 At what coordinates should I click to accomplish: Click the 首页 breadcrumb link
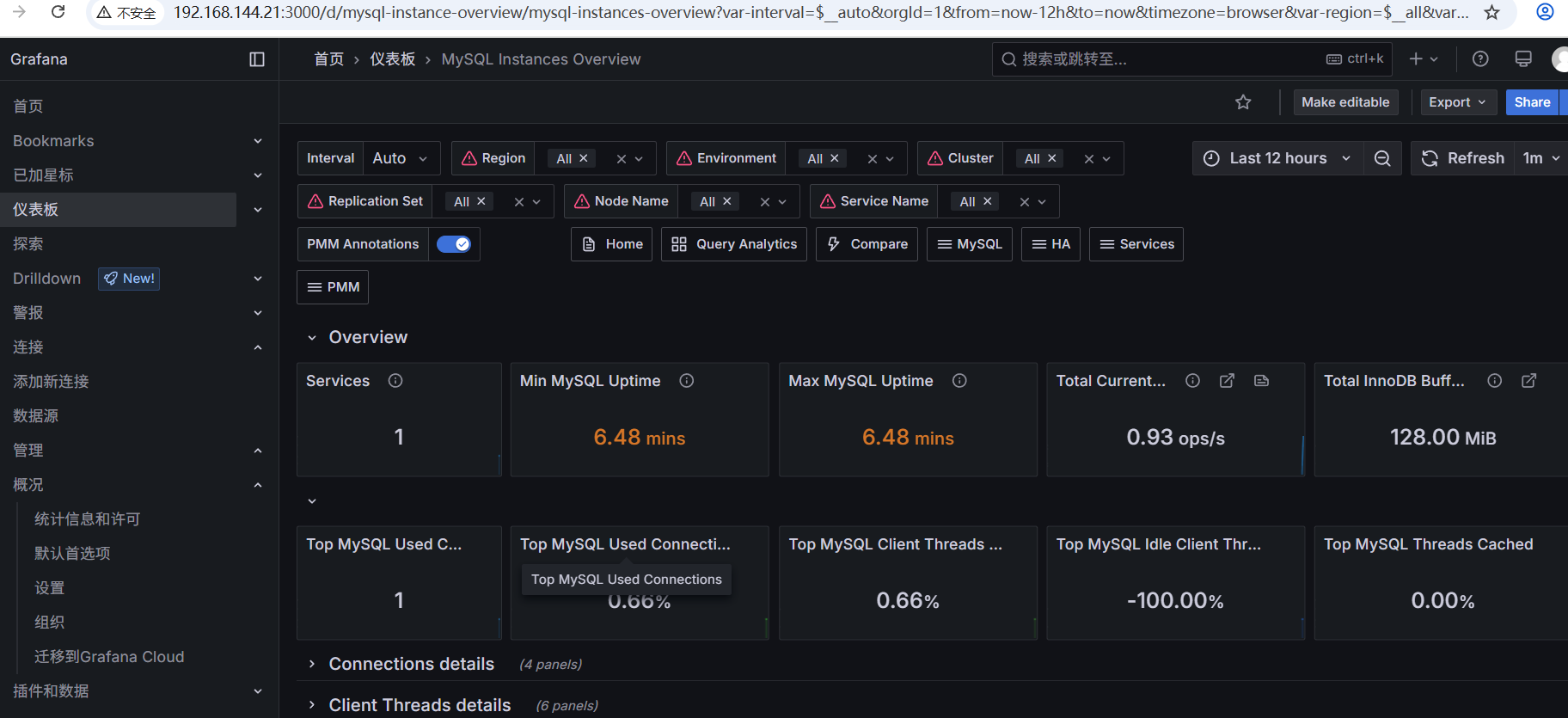pyautogui.click(x=329, y=59)
